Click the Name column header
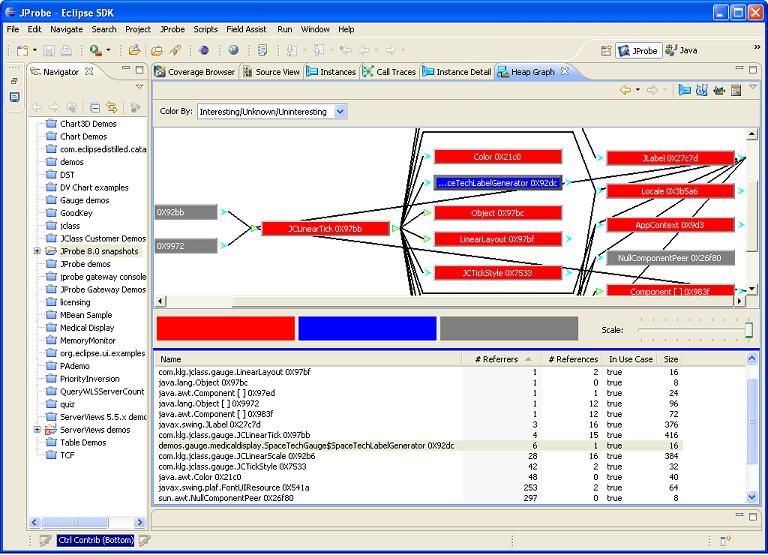Screen dimensions: 768x555 (309, 359)
